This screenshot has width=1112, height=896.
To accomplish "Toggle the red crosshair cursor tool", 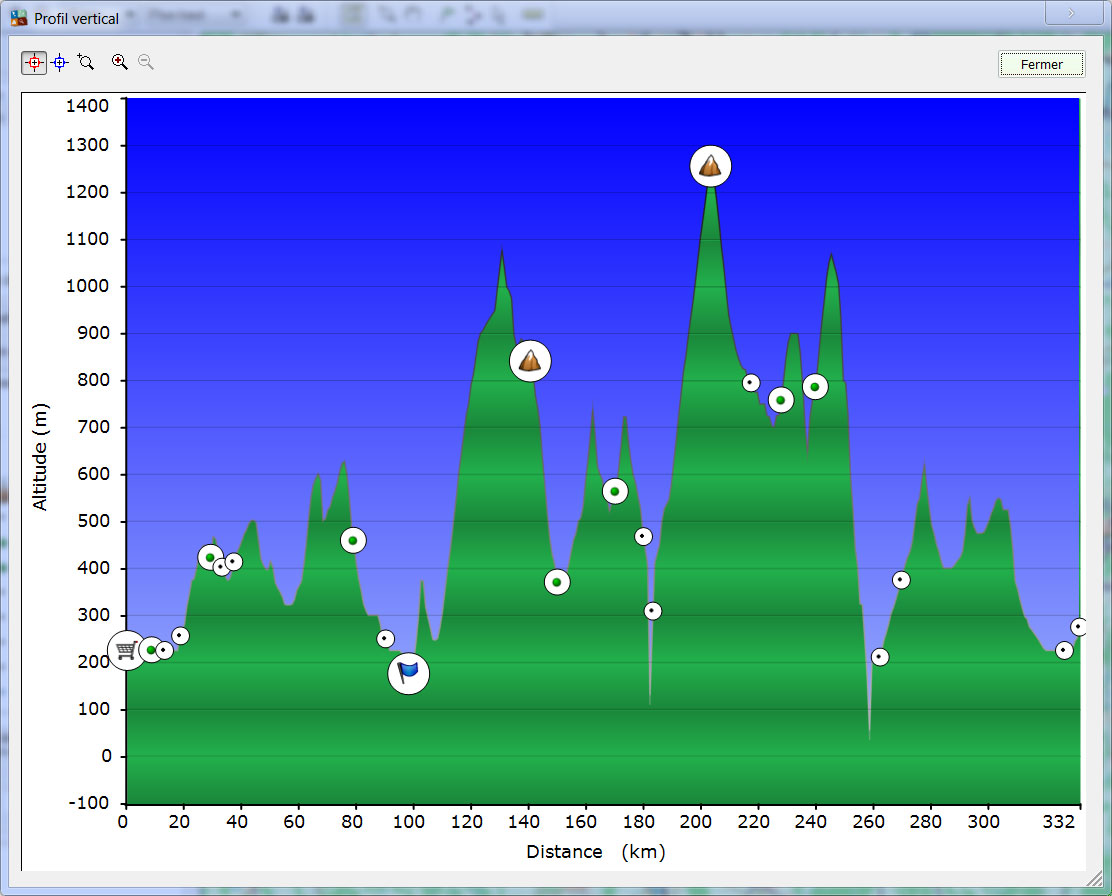I will (34, 62).
